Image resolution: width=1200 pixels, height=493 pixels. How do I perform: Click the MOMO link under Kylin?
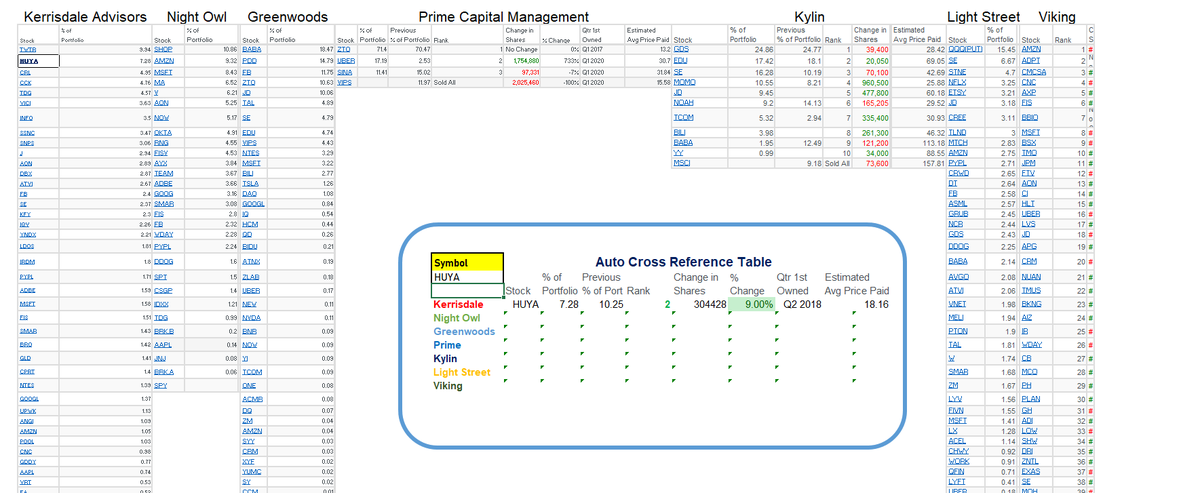pos(685,82)
